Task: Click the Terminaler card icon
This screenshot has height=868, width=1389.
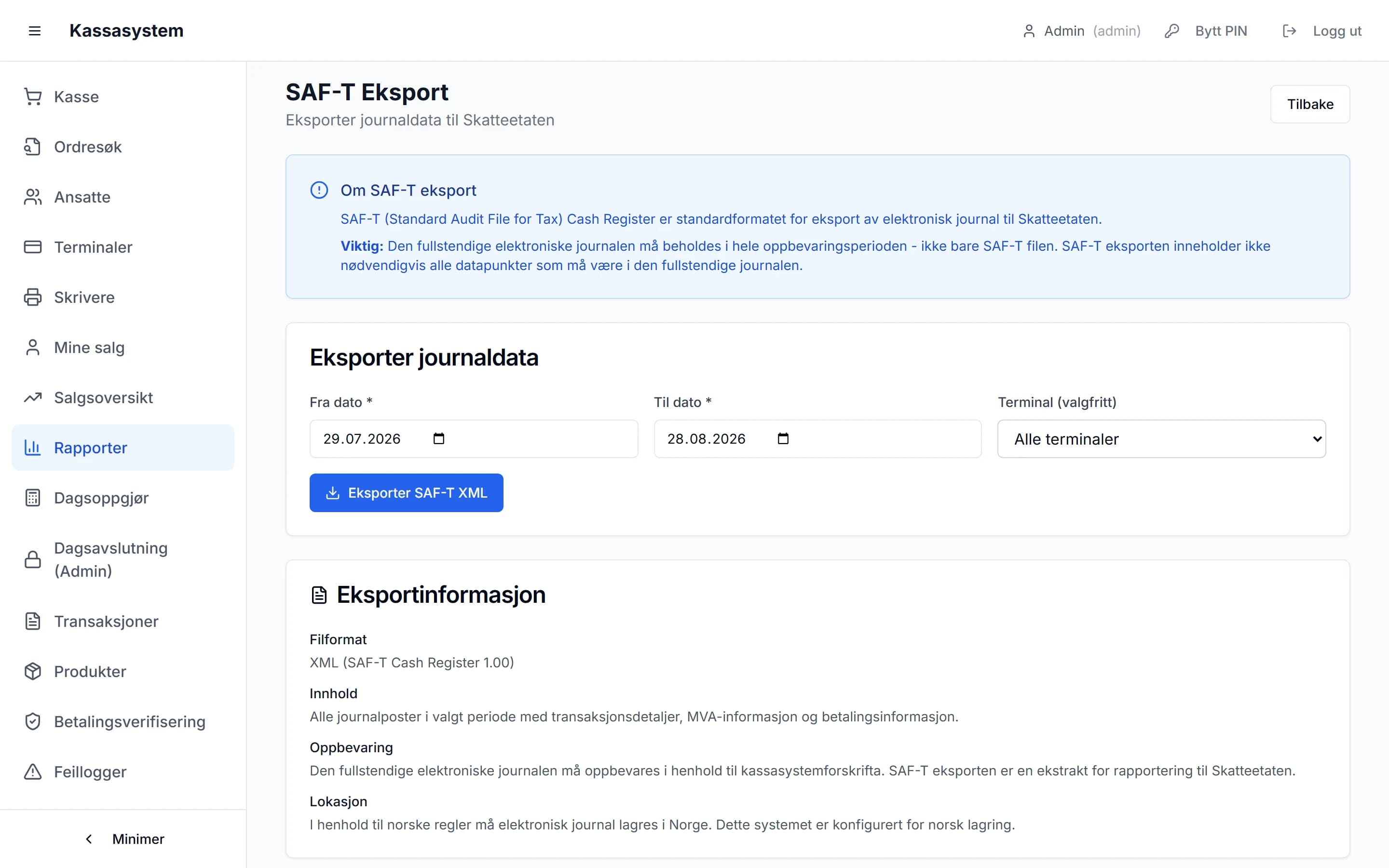Action: pos(33,247)
